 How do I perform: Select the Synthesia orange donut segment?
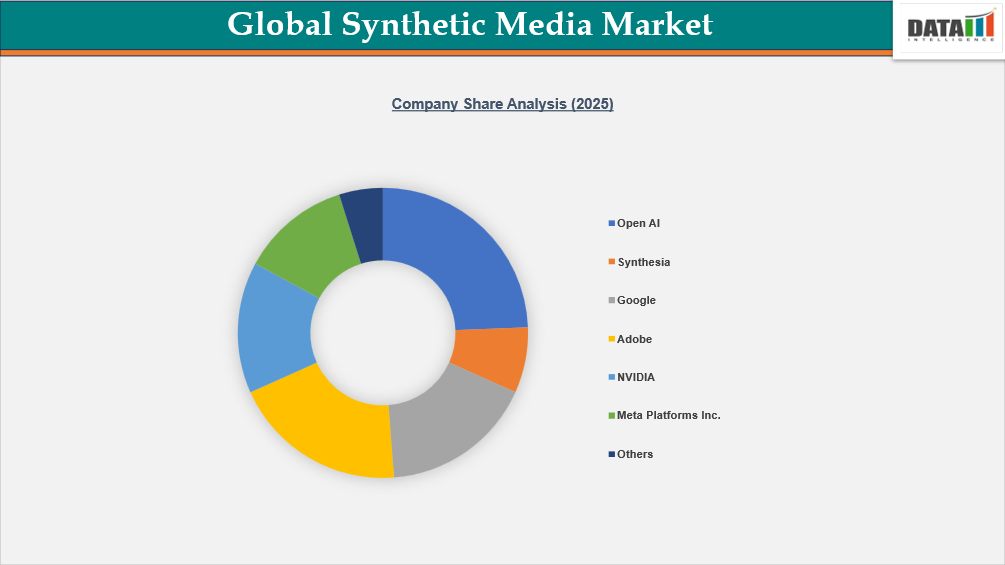tap(492, 356)
